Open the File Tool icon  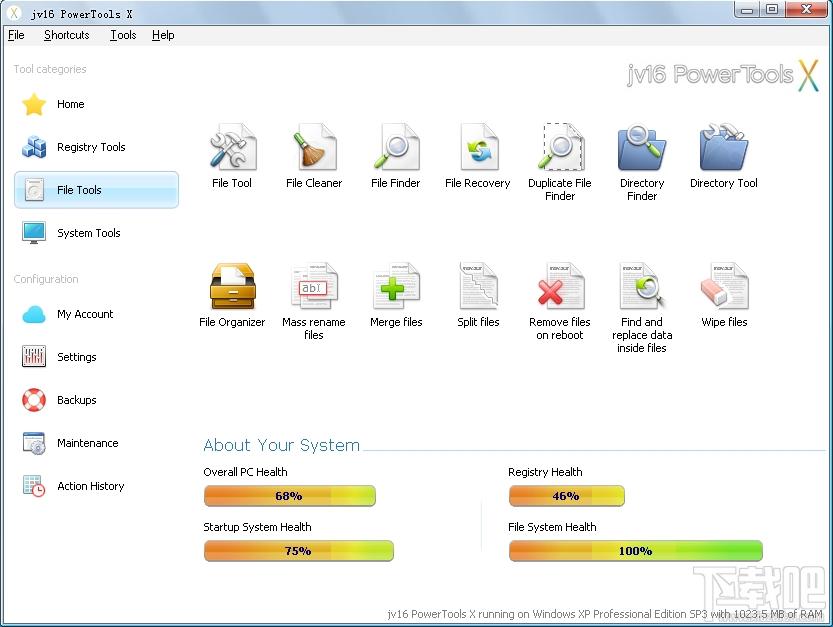[x=232, y=147]
